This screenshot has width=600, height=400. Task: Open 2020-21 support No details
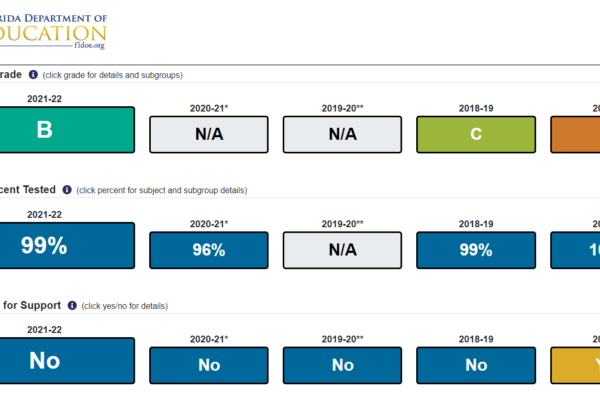[x=209, y=366]
